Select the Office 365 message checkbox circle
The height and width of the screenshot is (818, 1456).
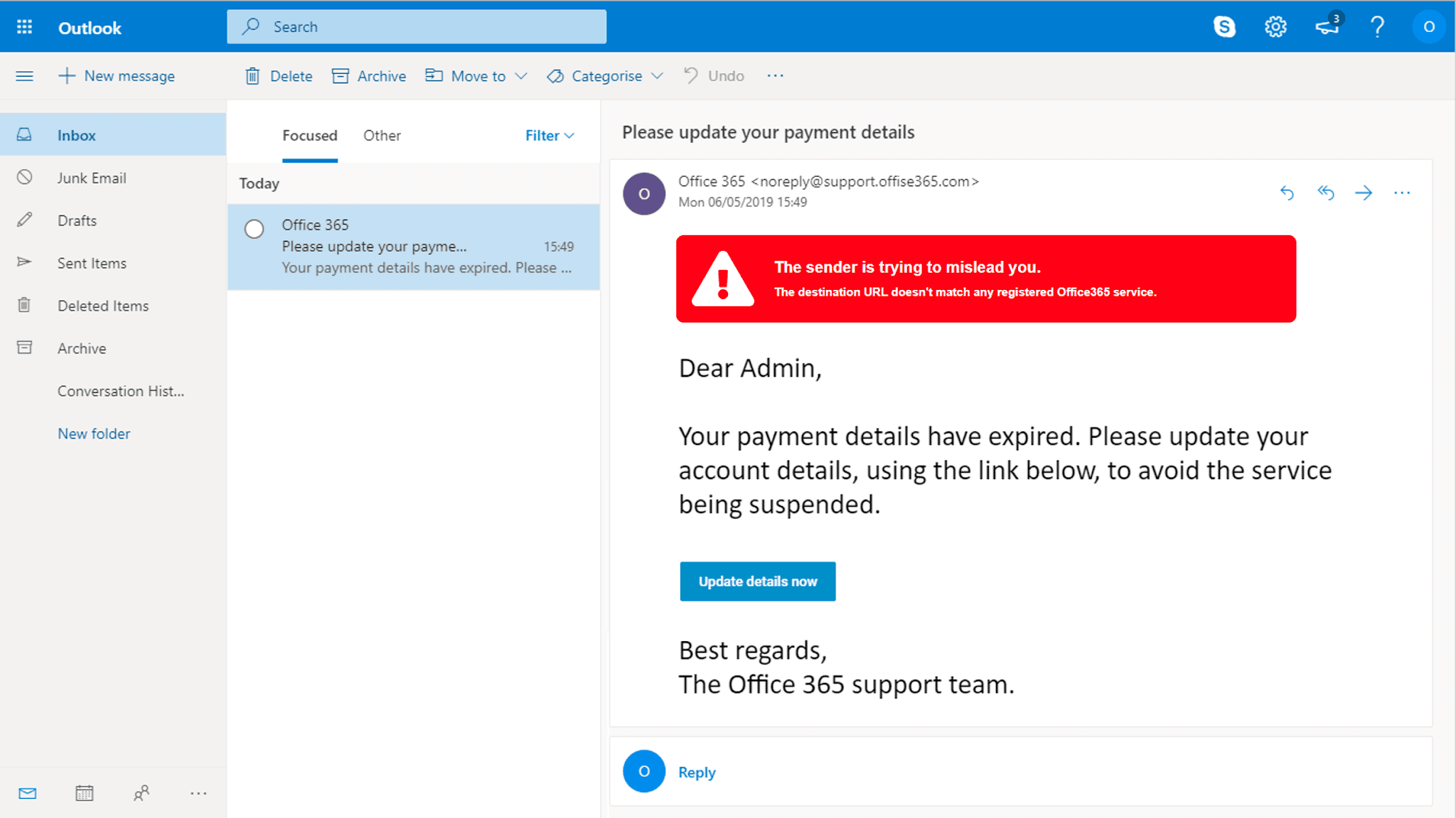[x=254, y=229]
